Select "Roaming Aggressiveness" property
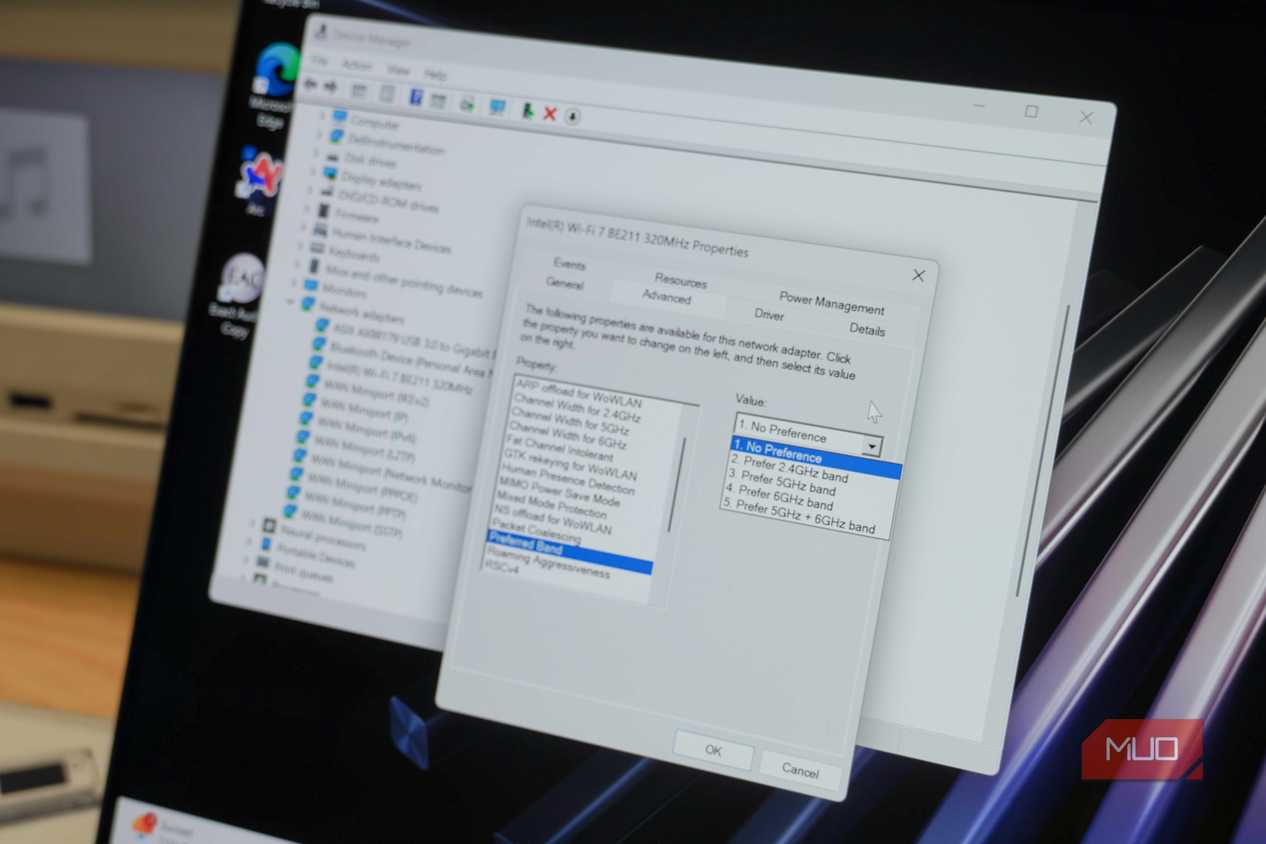 [548, 564]
